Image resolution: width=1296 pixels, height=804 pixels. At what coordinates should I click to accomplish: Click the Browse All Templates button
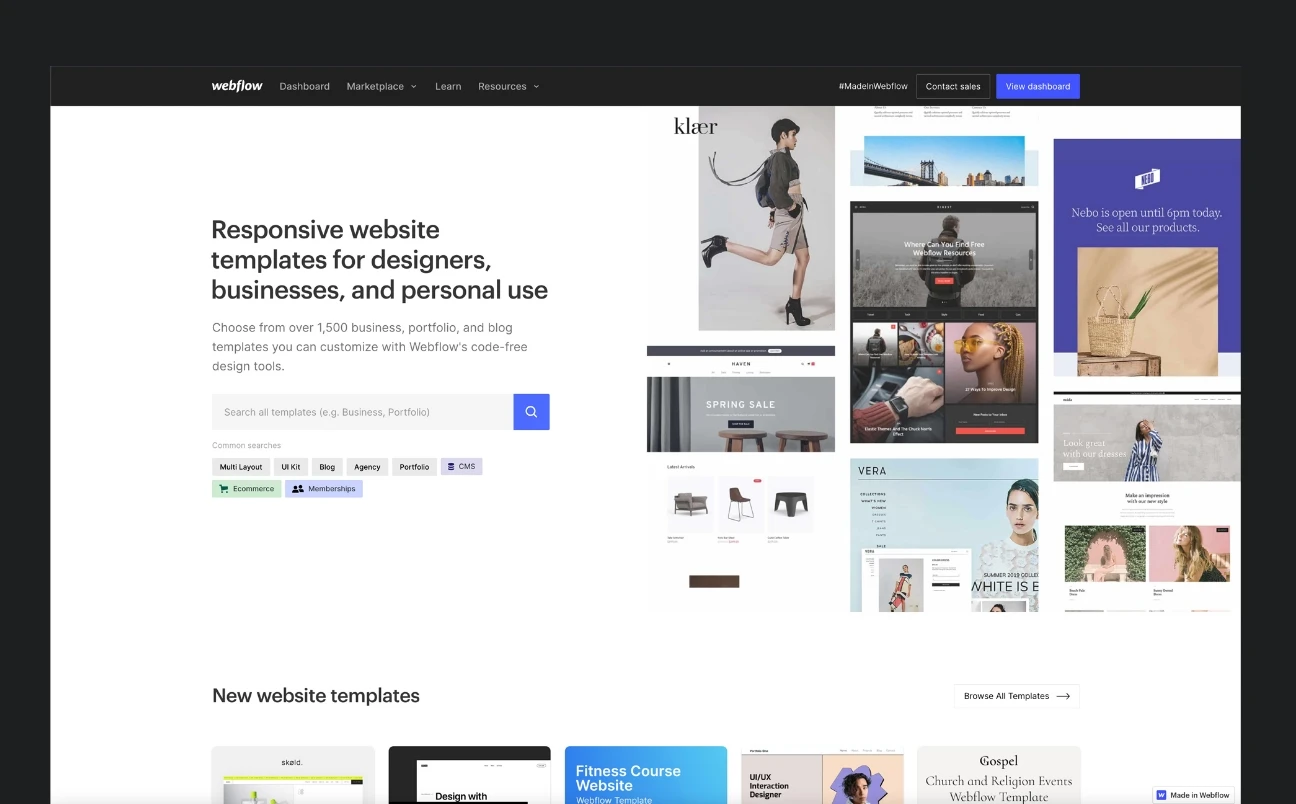[x=1017, y=696]
